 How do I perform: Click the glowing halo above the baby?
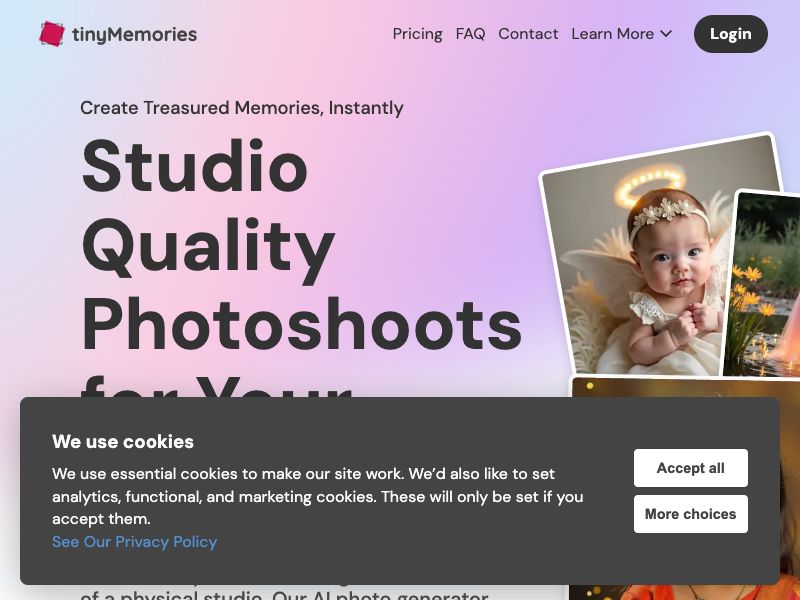(650, 187)
